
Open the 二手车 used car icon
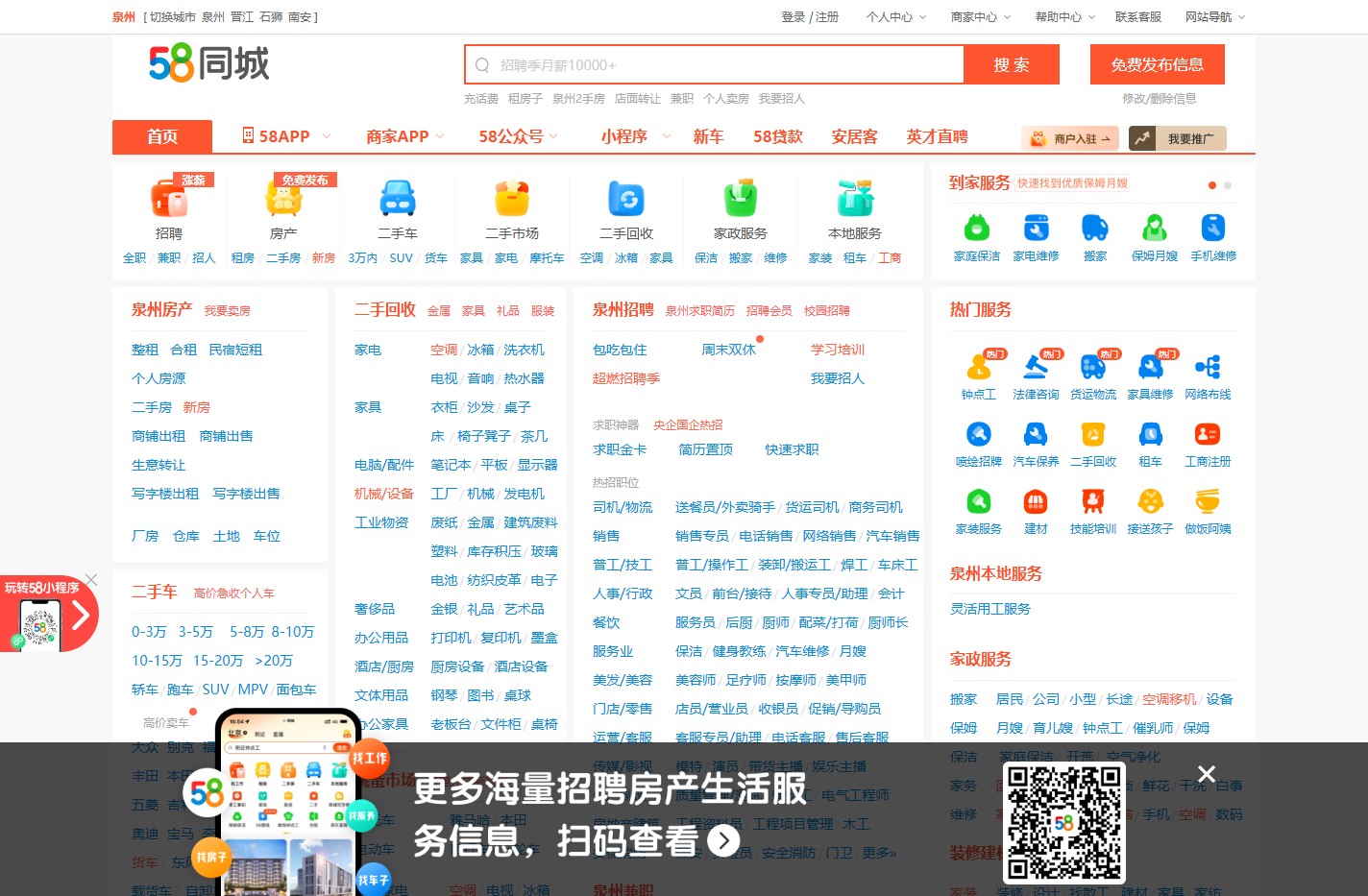pos(397,199)
